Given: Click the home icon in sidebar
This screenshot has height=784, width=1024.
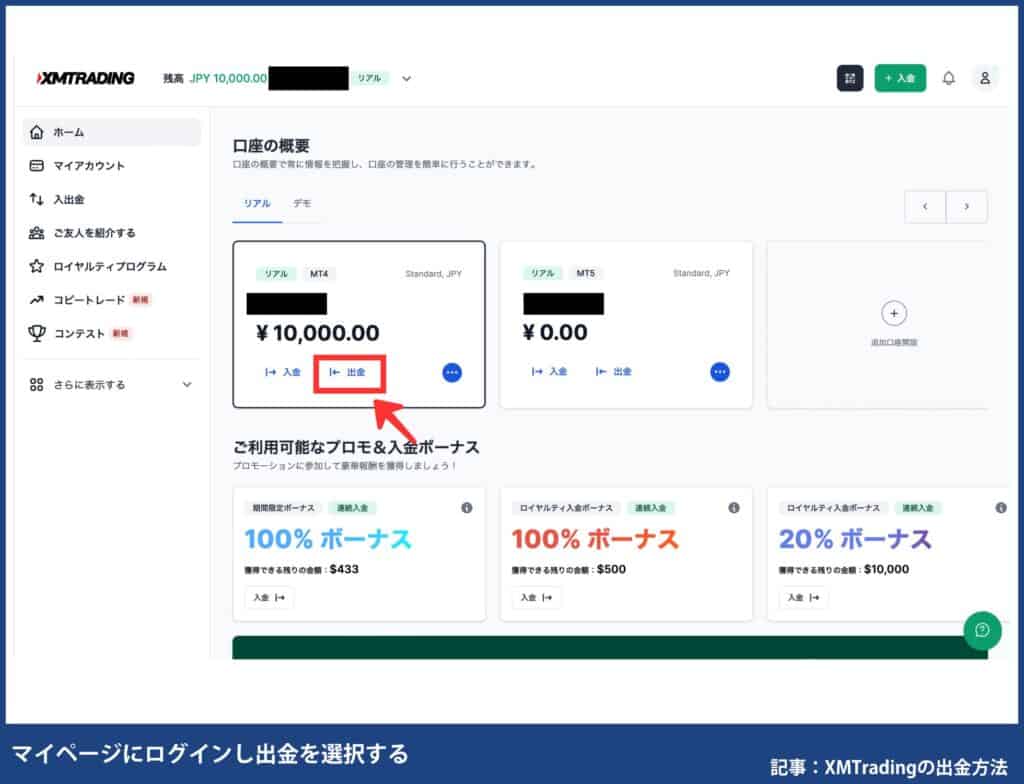Looking at the screenshot, I should (x=37, y=132).
